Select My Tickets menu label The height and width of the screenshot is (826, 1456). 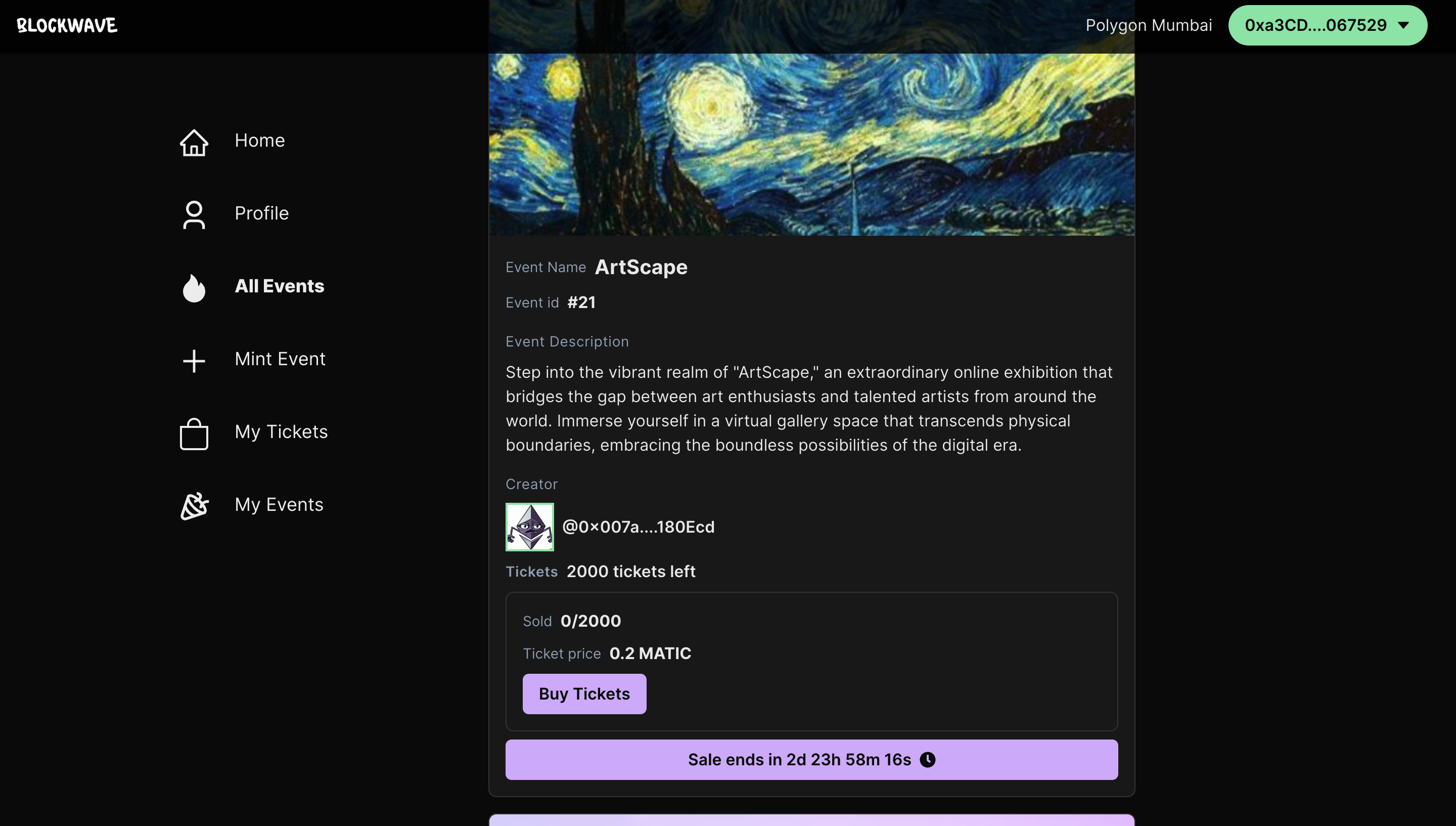[281, 431]
